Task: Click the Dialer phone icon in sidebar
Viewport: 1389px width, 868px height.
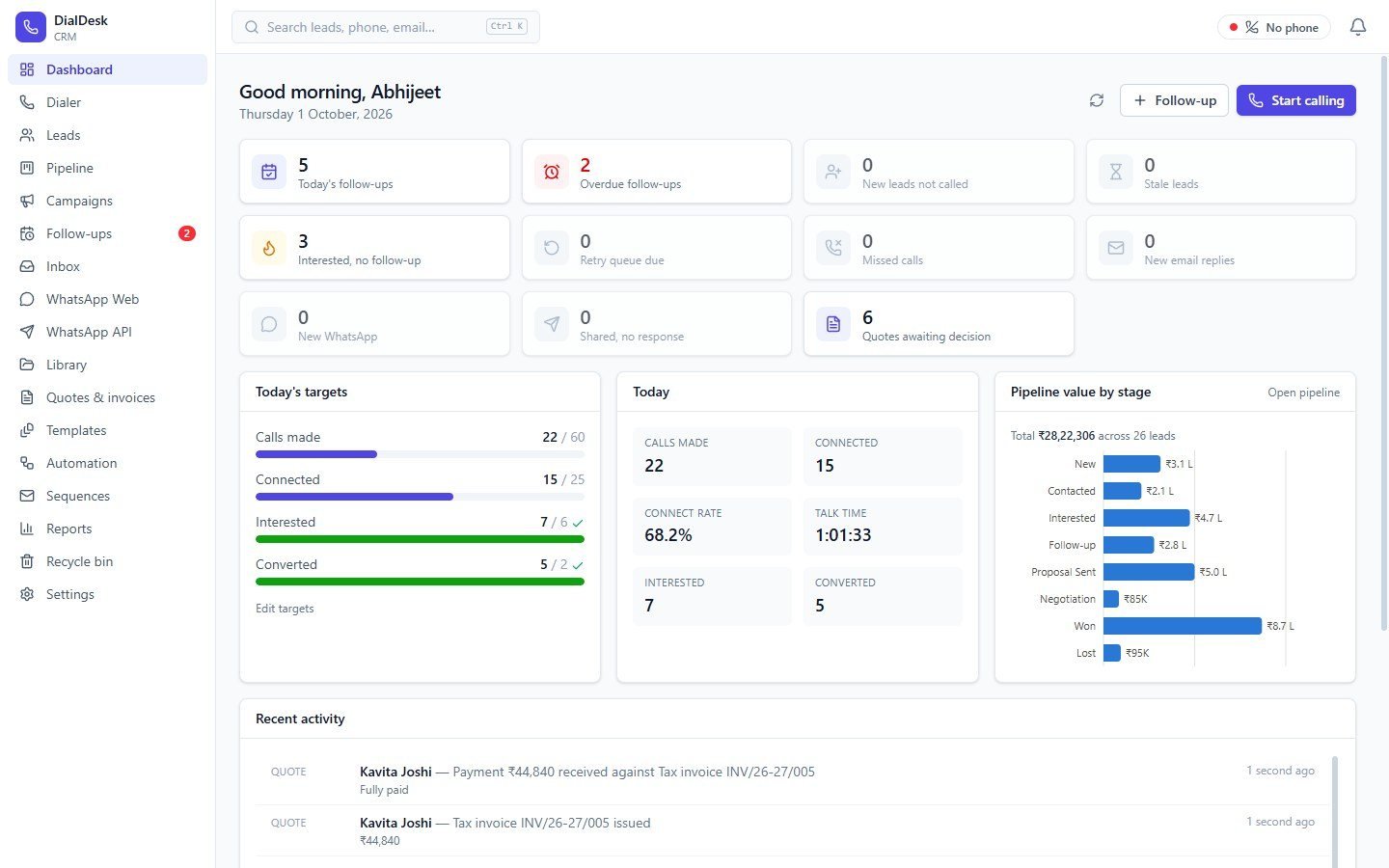Action: (27, 102)
